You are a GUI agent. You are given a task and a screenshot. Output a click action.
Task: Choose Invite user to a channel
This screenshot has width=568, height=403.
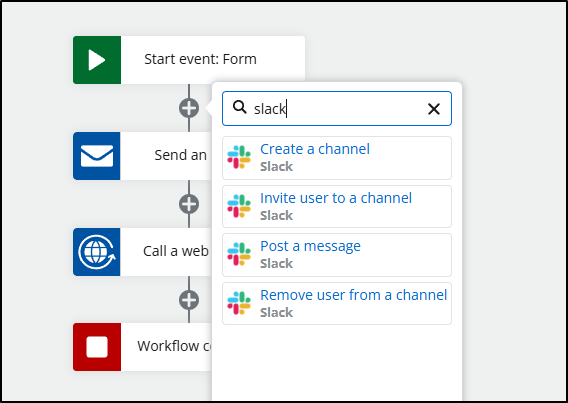[x=337, y=206]
